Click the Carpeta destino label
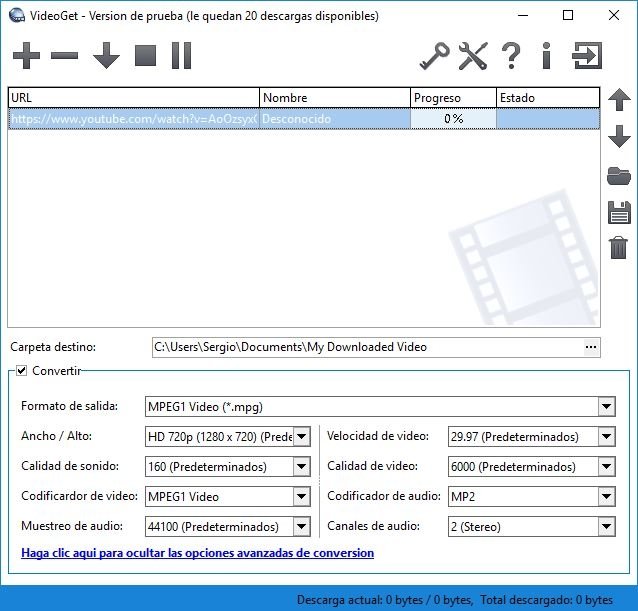638x611 pixels. 53,347
